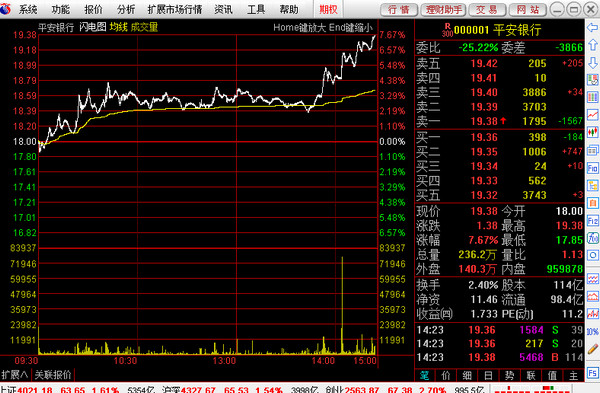Open the 分析 menu
This screenshot has width=600, height=393.
coord(126,9)
